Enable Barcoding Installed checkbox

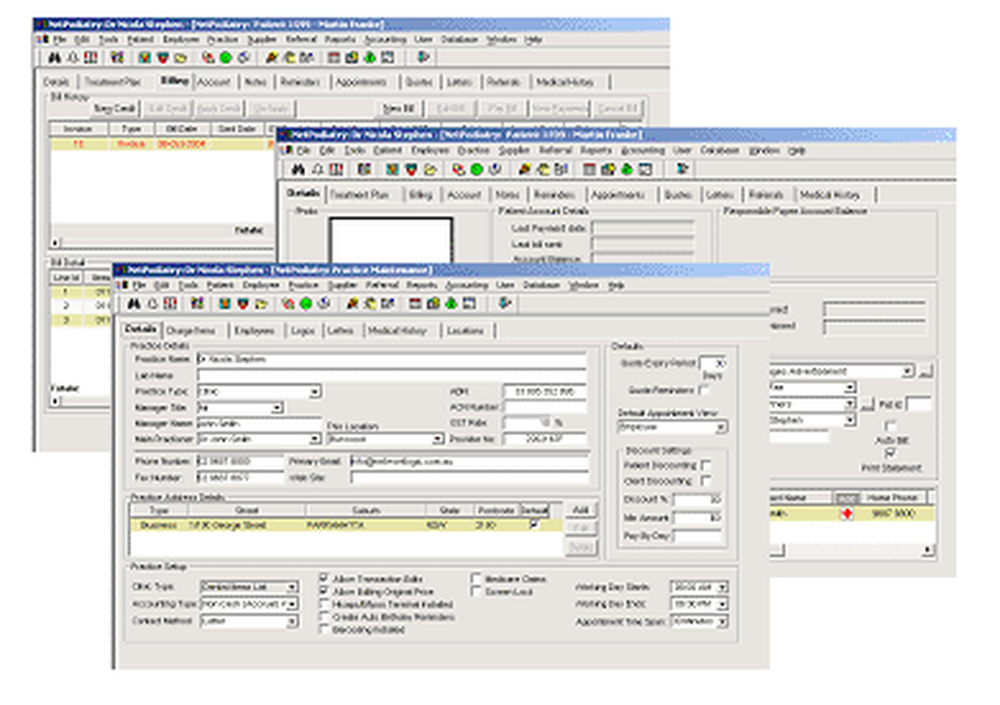[324, 629]
